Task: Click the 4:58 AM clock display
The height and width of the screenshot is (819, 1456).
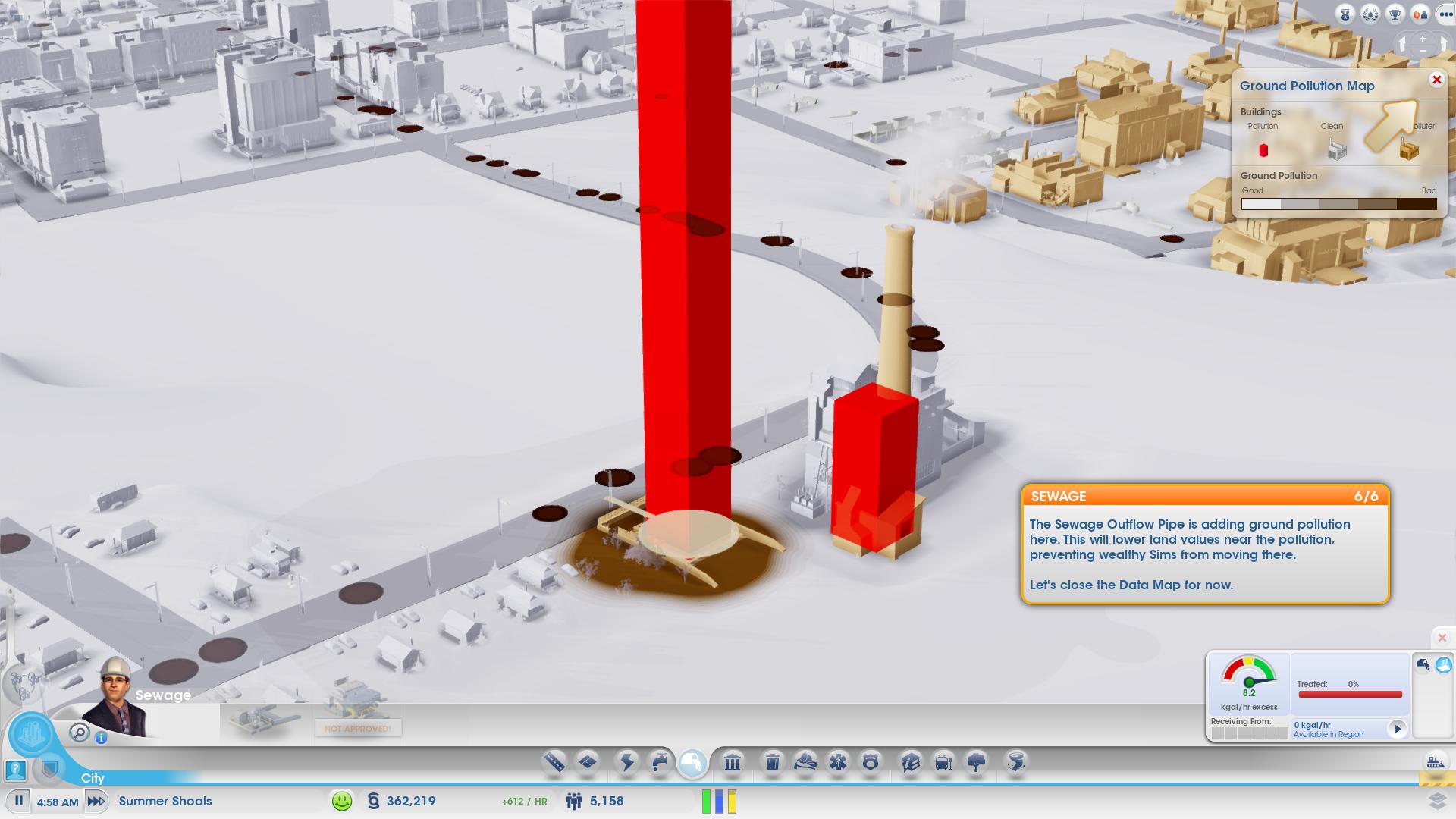Action: (58, 802)
